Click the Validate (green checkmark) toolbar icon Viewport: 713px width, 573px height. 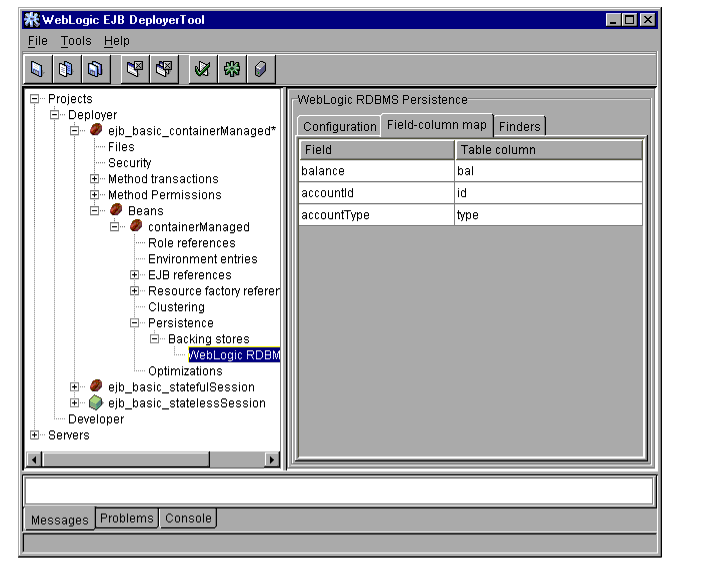tap(203, 69)
